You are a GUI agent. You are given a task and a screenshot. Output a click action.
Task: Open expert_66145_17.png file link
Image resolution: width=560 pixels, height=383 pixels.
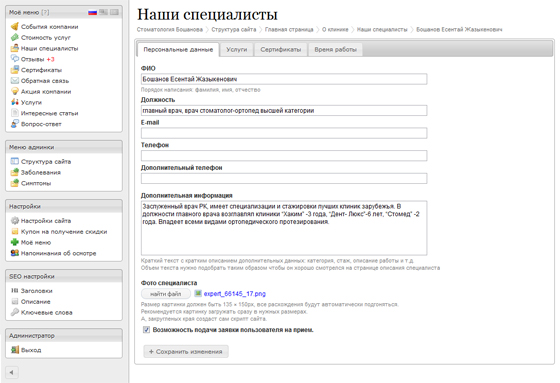point(235,294)
